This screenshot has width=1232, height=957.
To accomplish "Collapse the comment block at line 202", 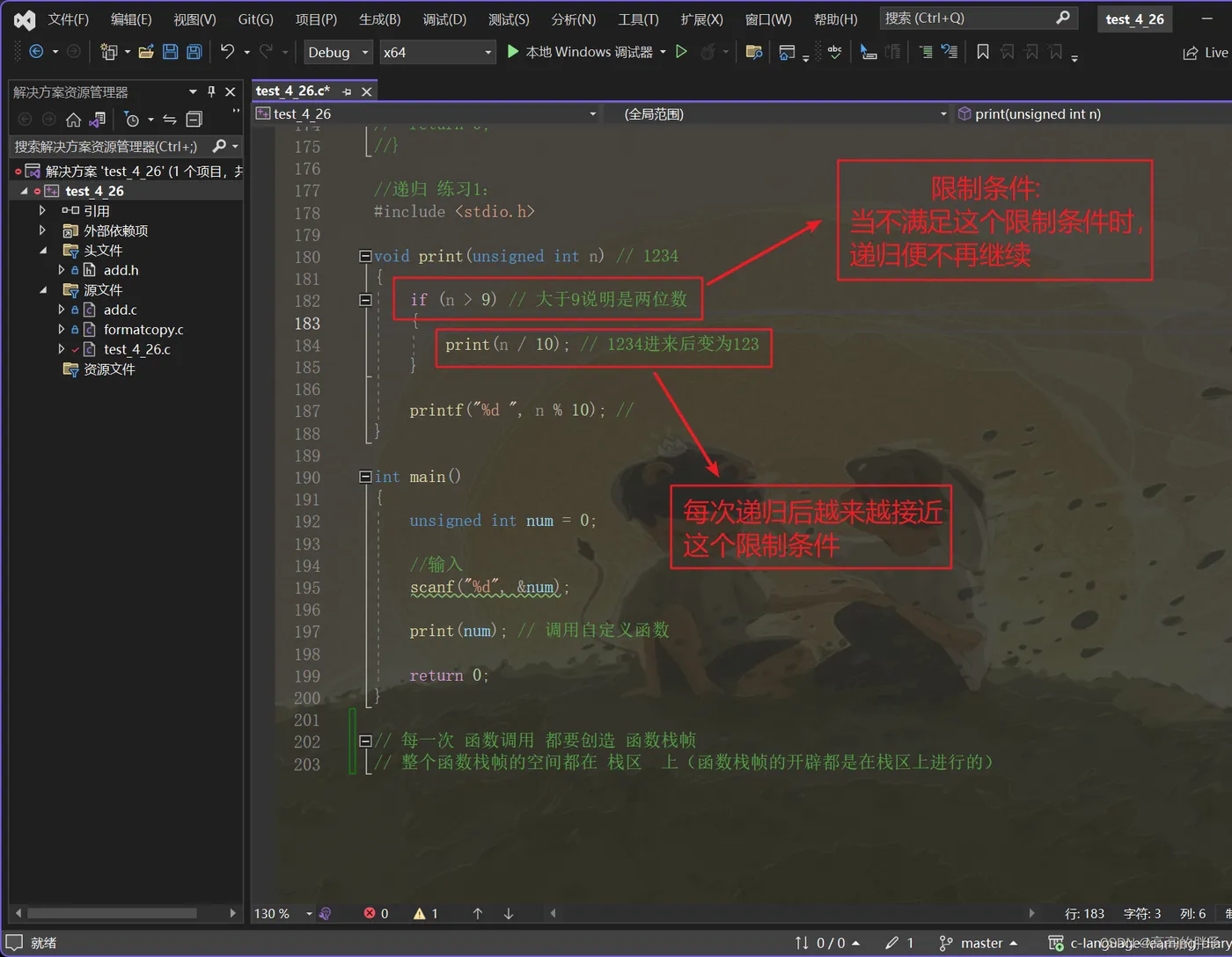I will point(365,741).
